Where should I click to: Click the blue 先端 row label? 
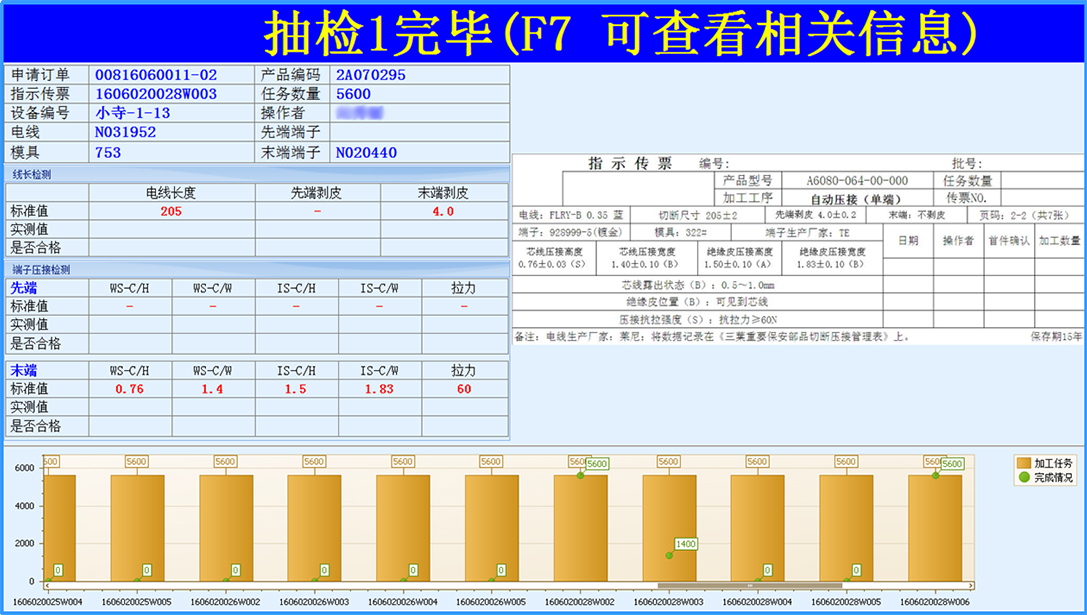pos(24,288)
